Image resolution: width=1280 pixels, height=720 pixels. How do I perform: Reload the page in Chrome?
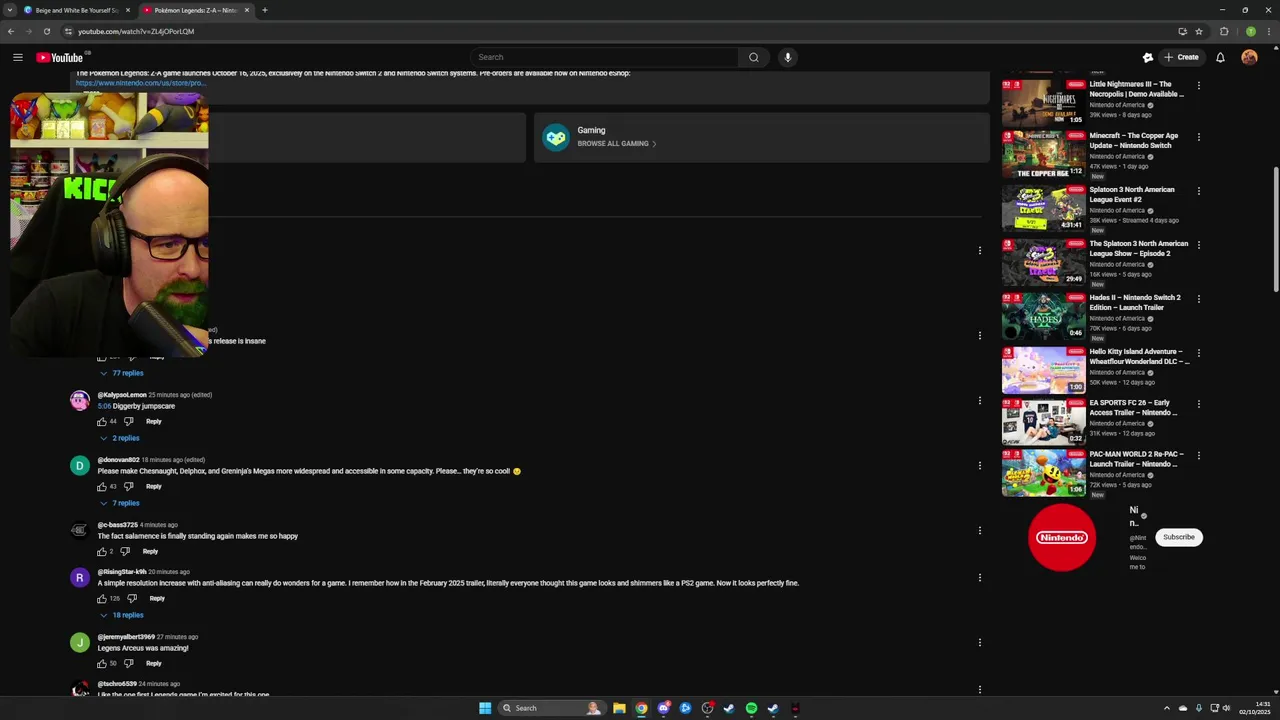tap(46, 31)
